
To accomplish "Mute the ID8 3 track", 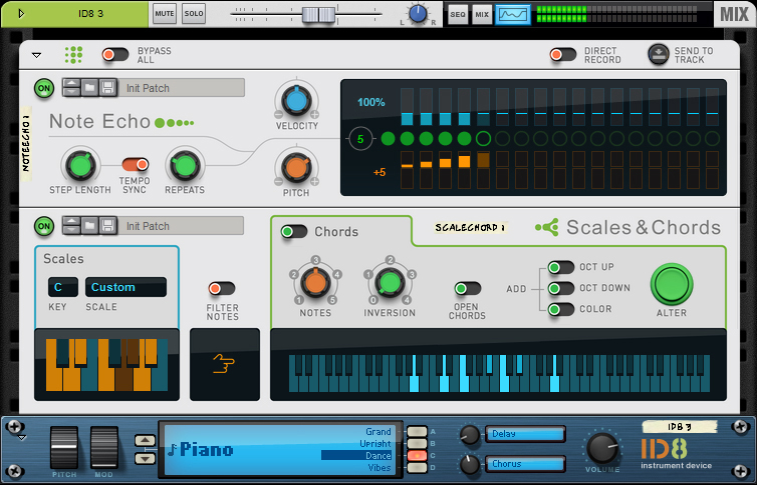I will point(165,14).
